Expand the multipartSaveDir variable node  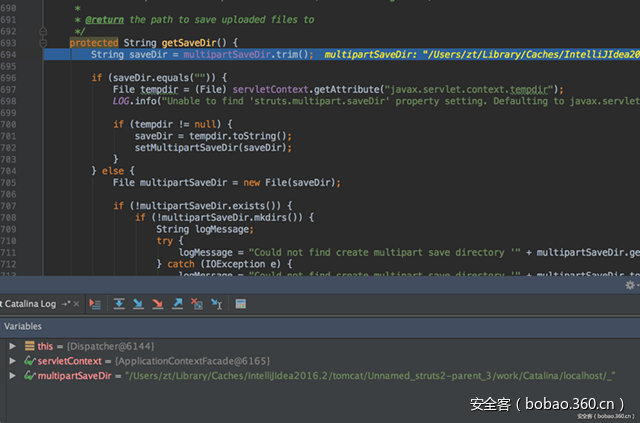12,375
